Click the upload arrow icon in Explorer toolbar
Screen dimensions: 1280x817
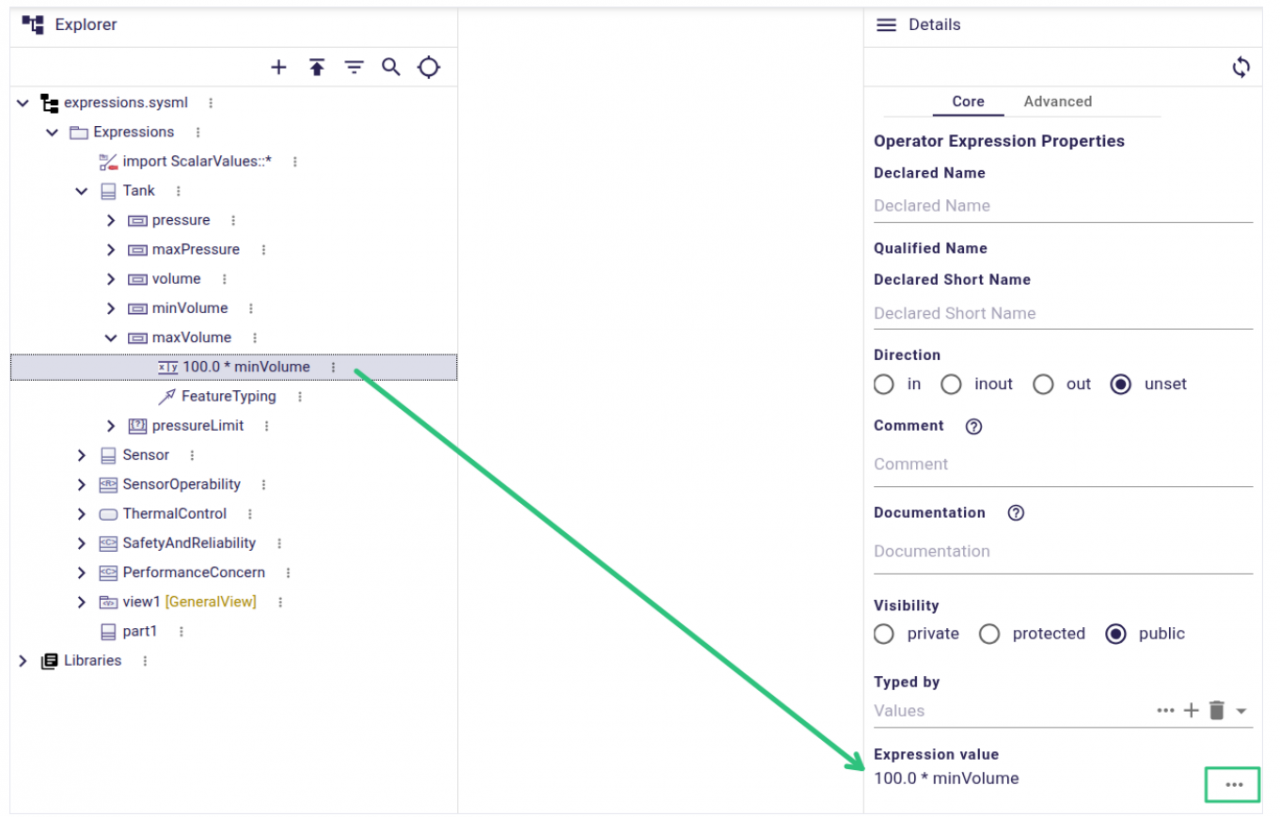[317, 67]
